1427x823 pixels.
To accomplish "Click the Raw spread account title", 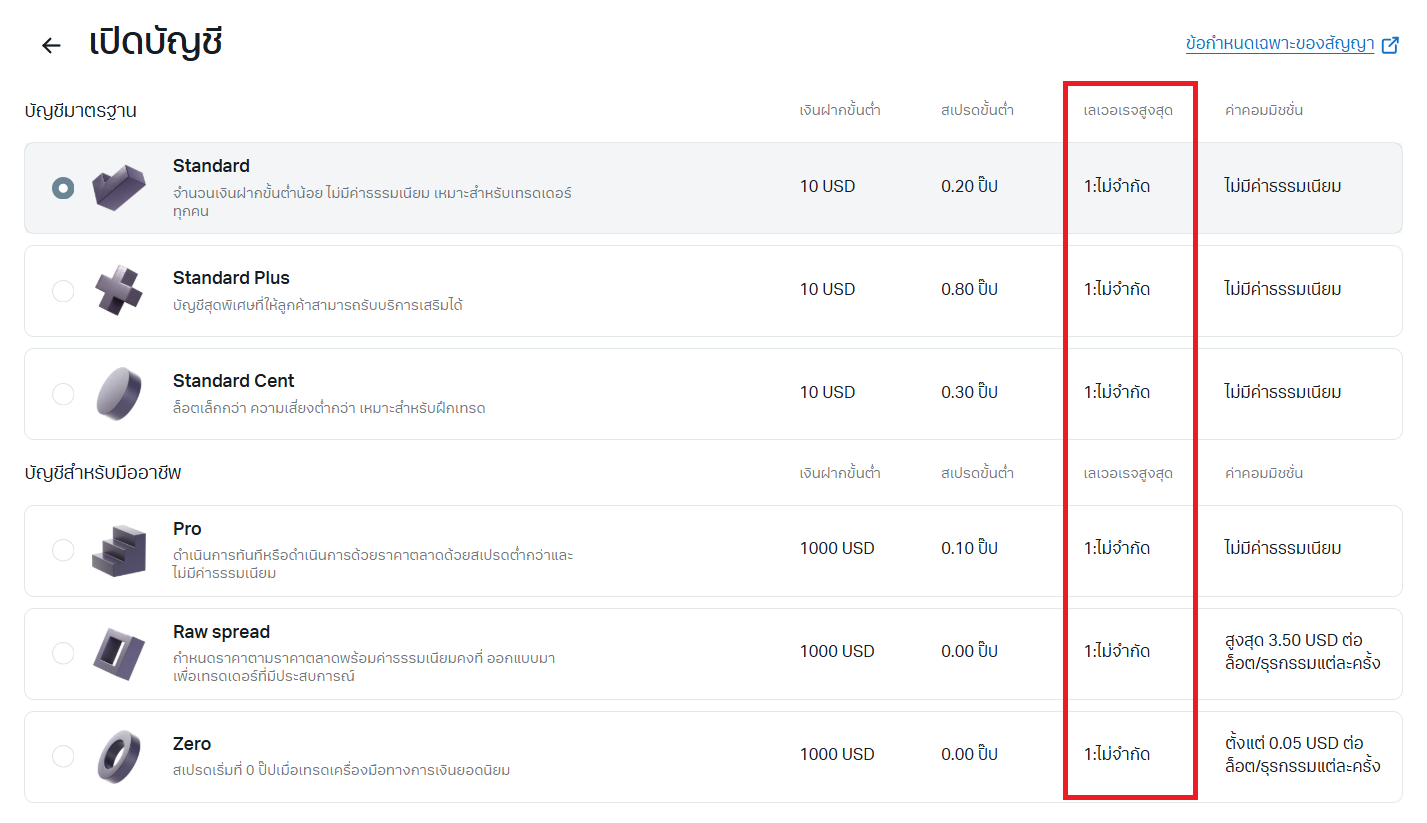I will [x=221, y=632].
